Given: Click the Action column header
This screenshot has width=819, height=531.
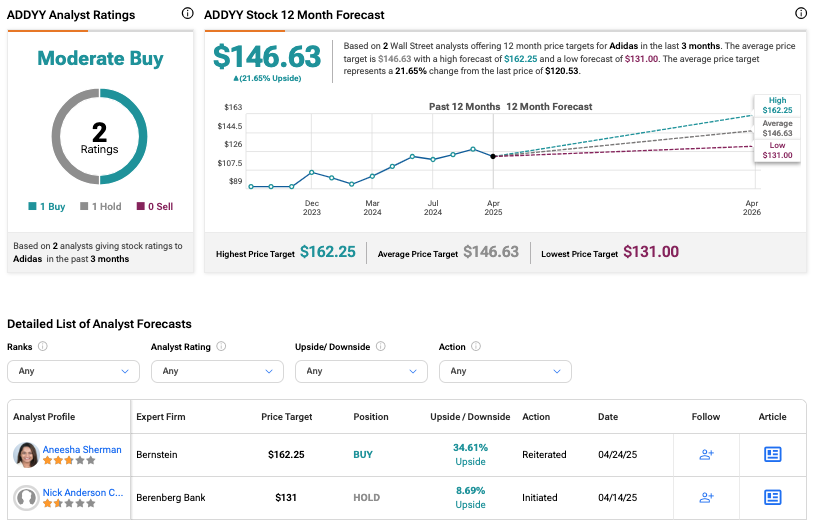Looking at the screenshot, I should click(536, 417).
